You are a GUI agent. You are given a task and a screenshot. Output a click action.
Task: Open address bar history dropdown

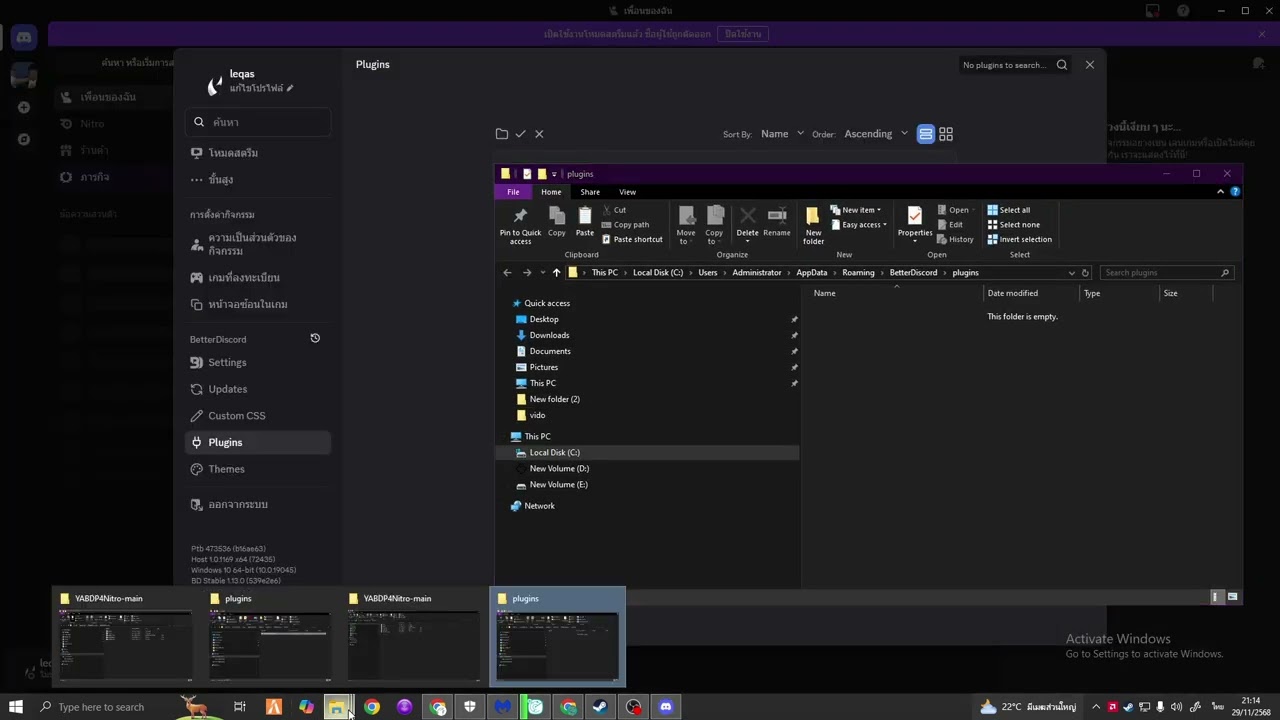pos(1072,273)
